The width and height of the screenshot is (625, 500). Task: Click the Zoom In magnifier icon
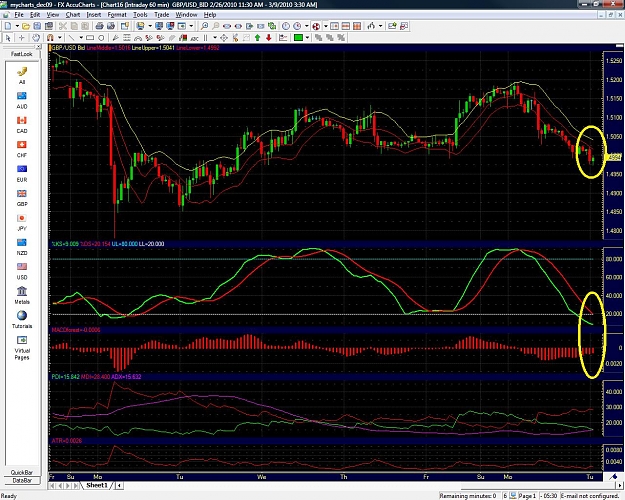pyautogui.click(x=204, y=26)
